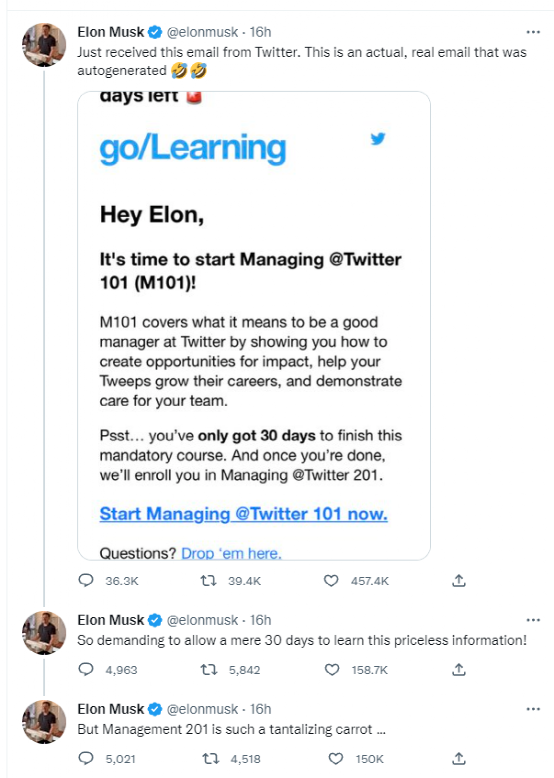Open more options on the first tweet

tap(533, 32)
